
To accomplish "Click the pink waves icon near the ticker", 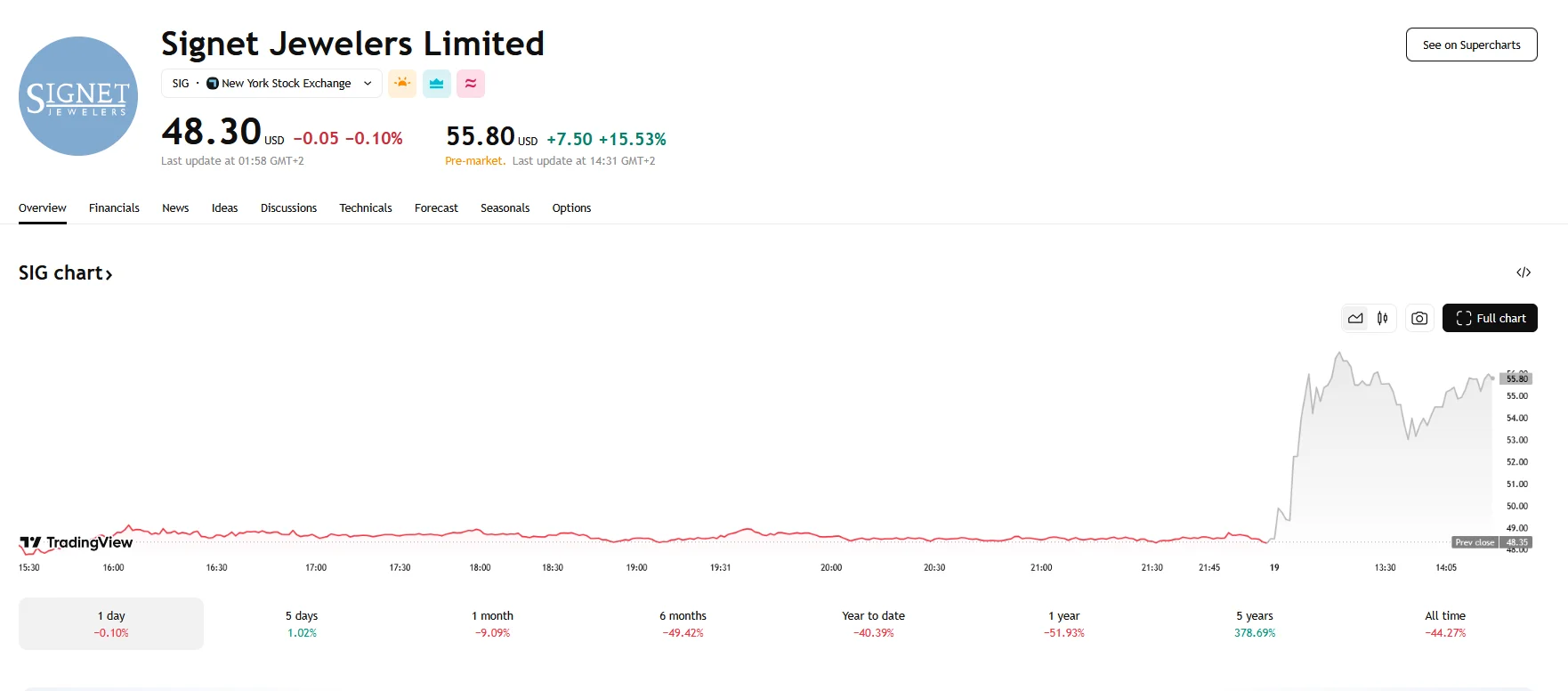I will coord(471,83).
